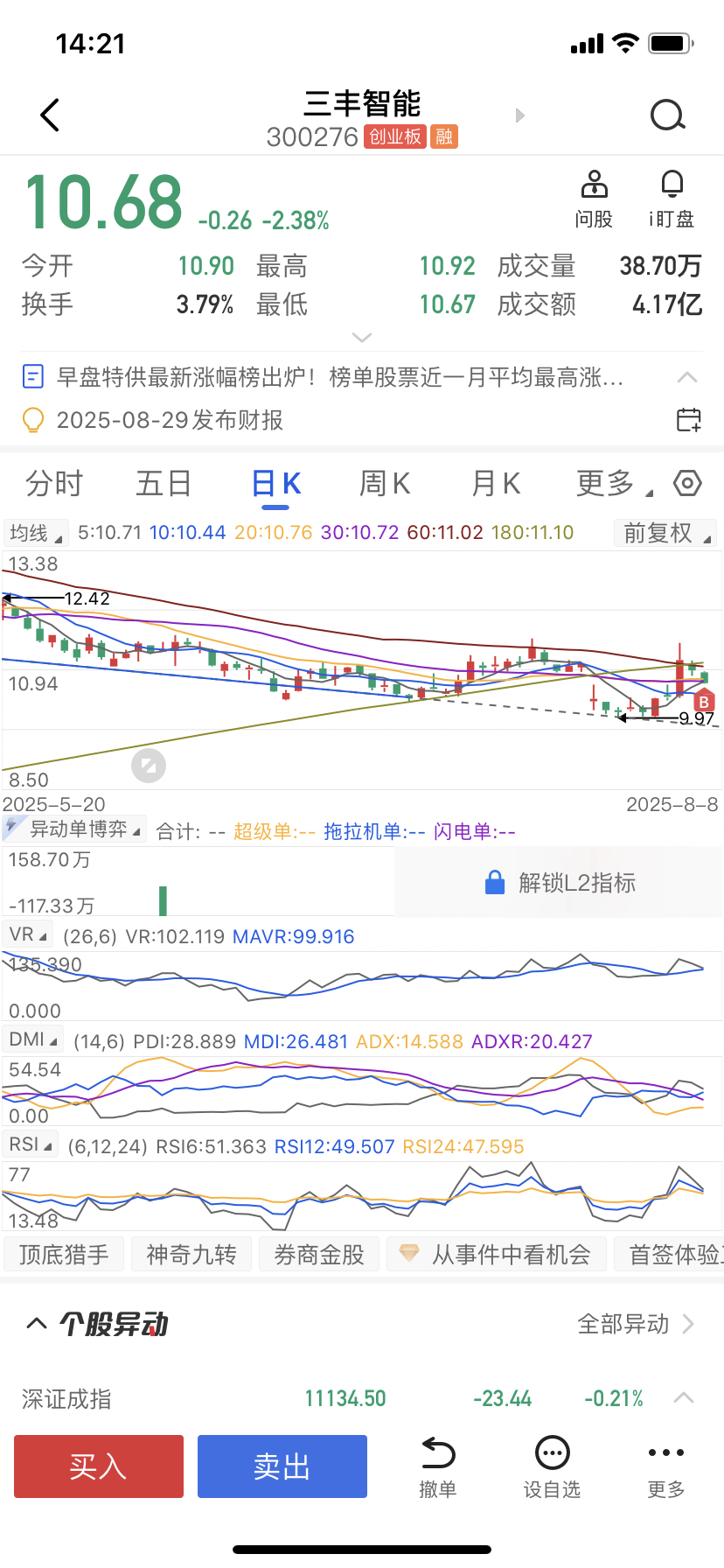Viewport: 724px width, 1568px height.
Task: Tap the MAVR:99.916 readout
Action: [293, 936]
